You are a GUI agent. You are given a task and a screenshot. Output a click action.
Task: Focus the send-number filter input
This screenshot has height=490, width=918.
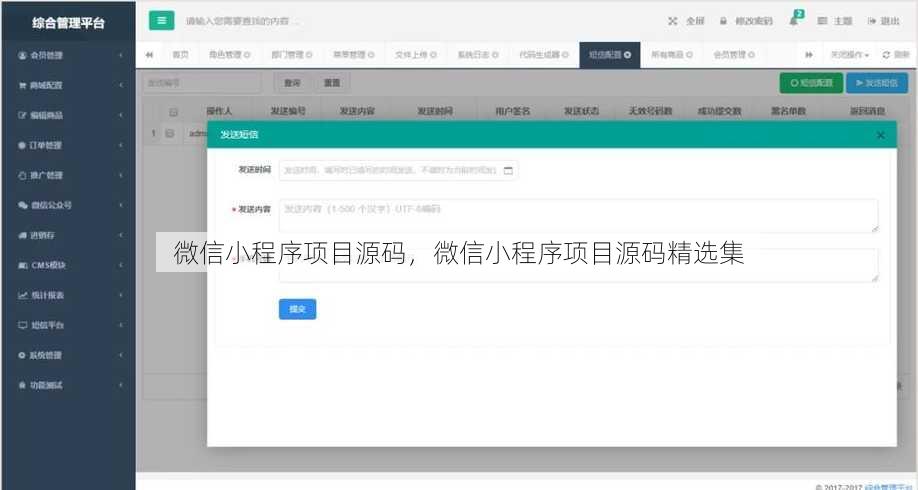click(x=202, y=83)
